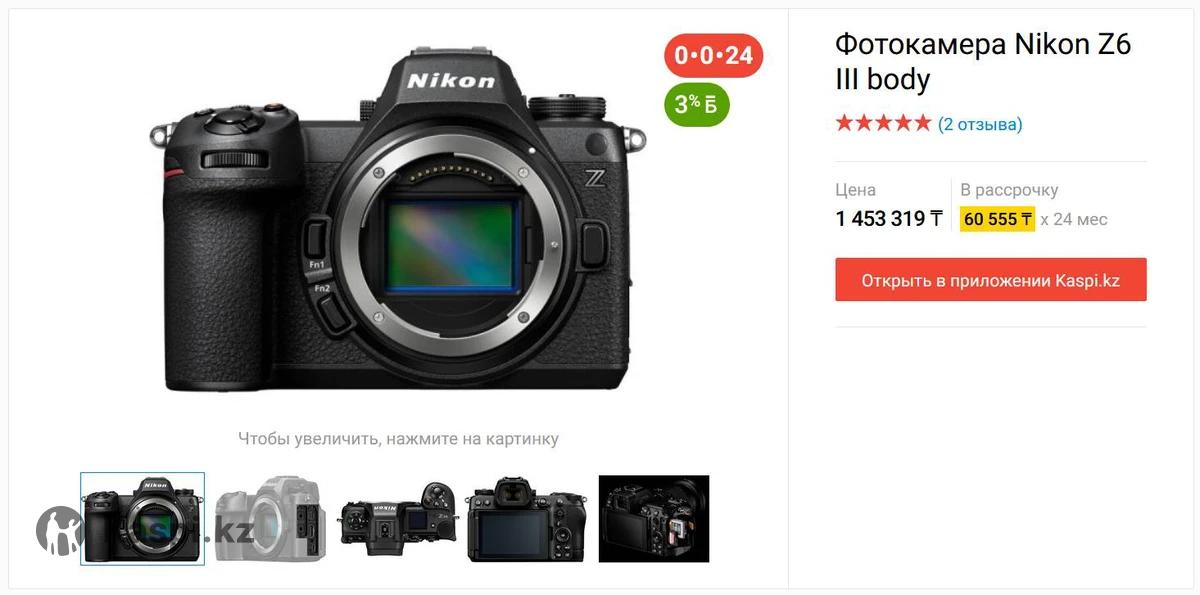The height and width of the screenshot is (595, 1200).
Task: Click the five-star rating icons
Action: click(x=883, y=124)
